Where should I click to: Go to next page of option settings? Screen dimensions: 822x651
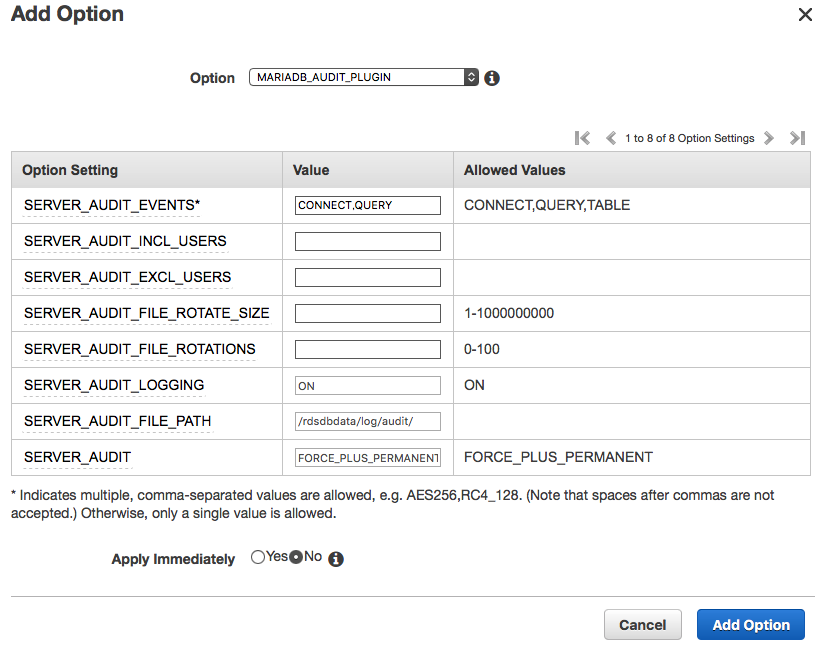769,138
